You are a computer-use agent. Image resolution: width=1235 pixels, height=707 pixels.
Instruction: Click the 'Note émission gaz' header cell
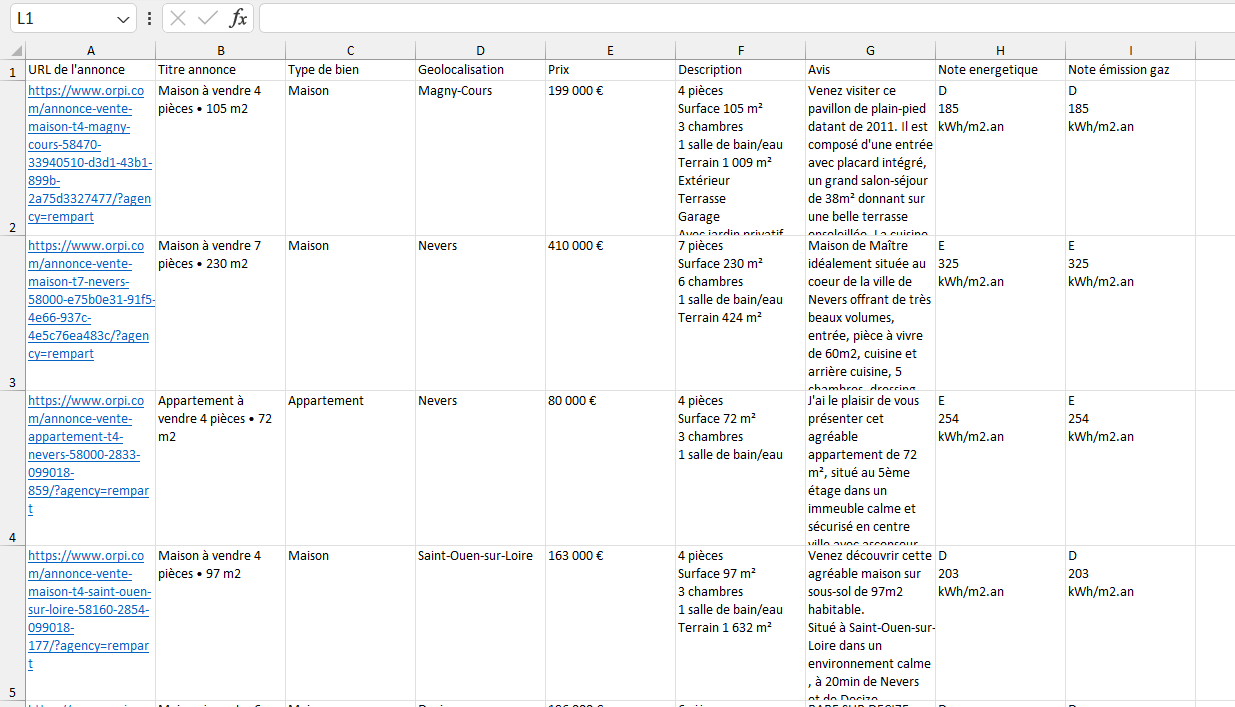tap(1131, 70)
